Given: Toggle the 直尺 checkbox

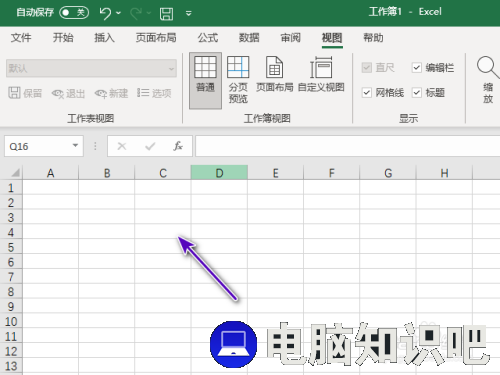Looking at the screenshot, I should pyautogui.click(x=367, y=68).
